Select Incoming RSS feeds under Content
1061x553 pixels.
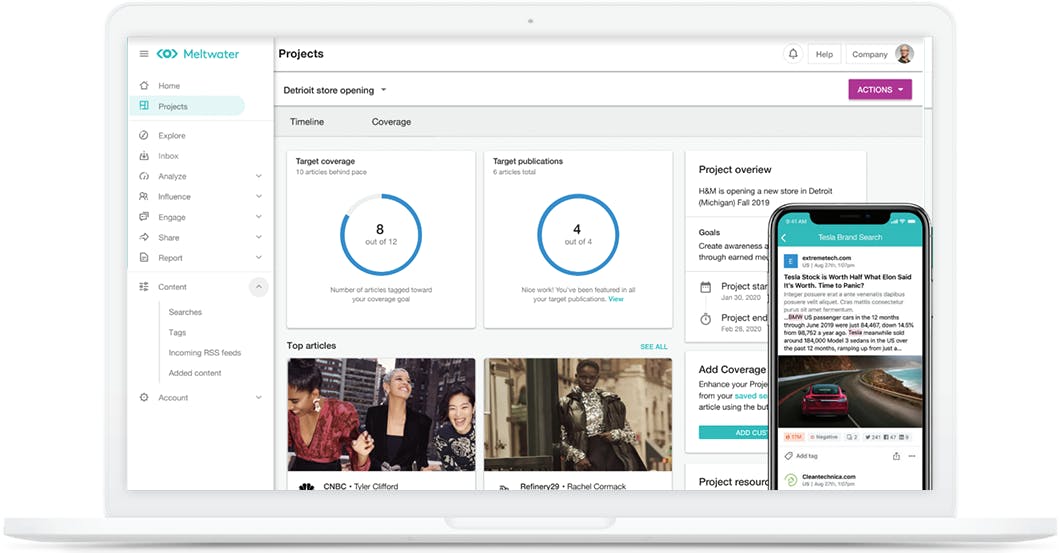[204, 353]
